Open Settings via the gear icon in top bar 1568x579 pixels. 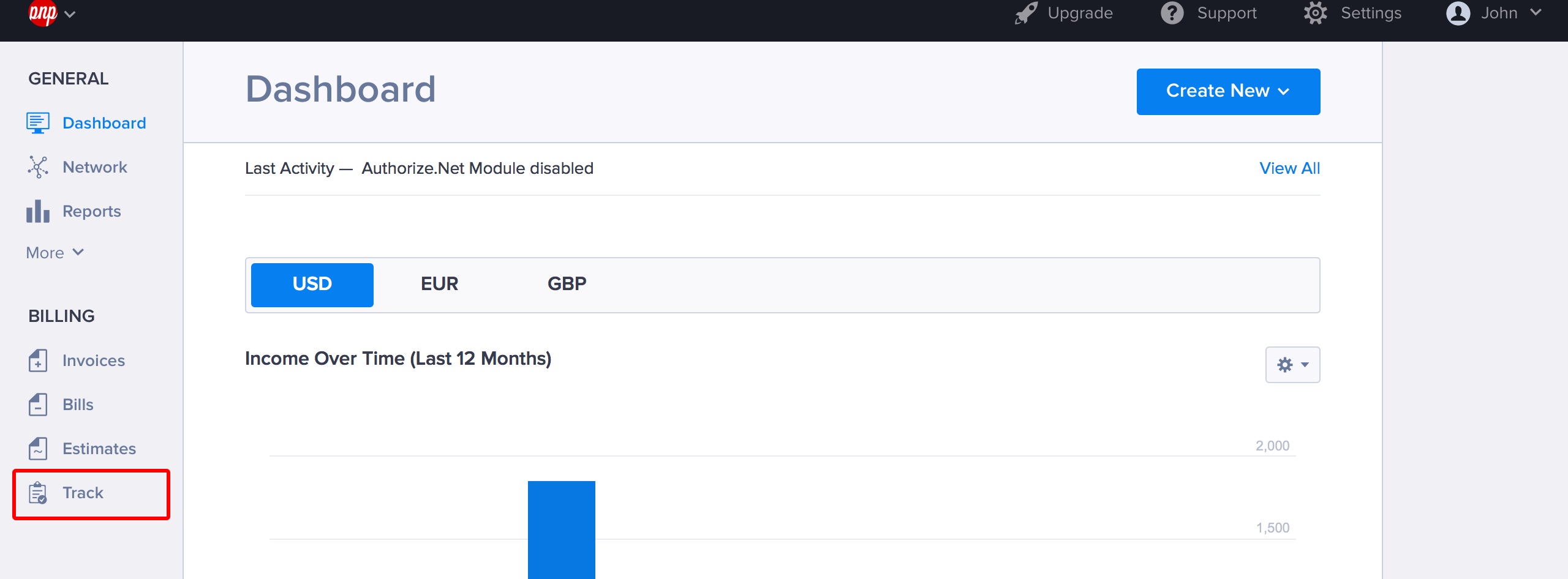point(1315,13)
